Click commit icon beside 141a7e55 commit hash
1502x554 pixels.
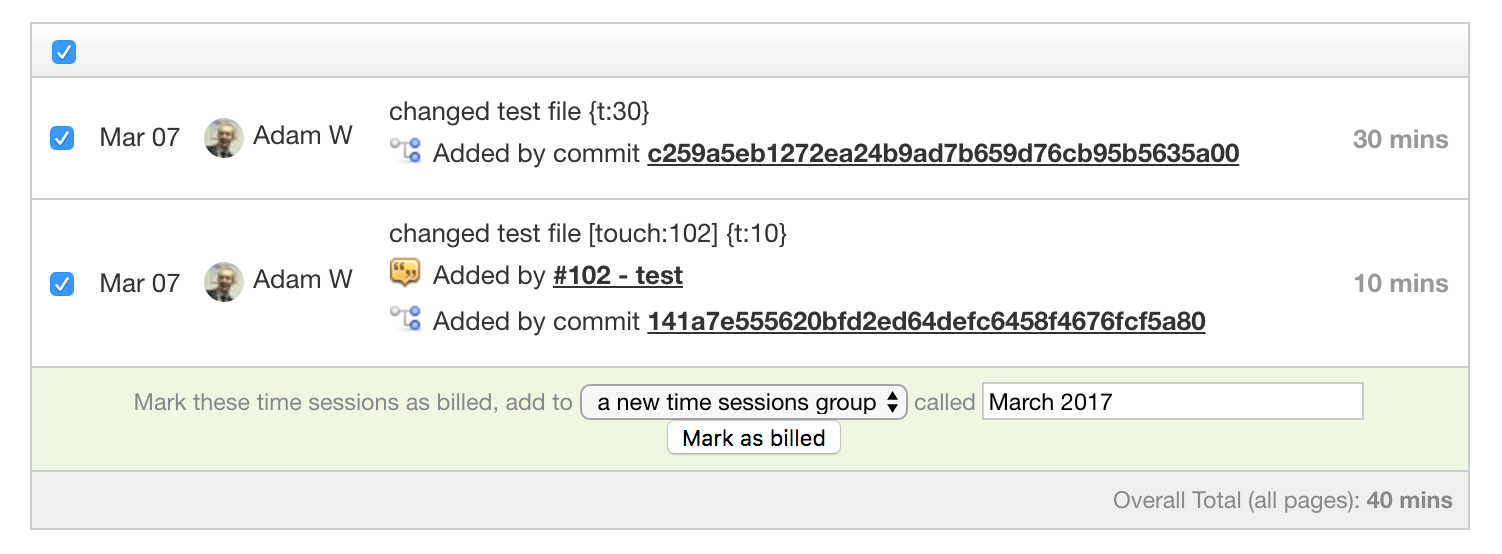(405, 320)
